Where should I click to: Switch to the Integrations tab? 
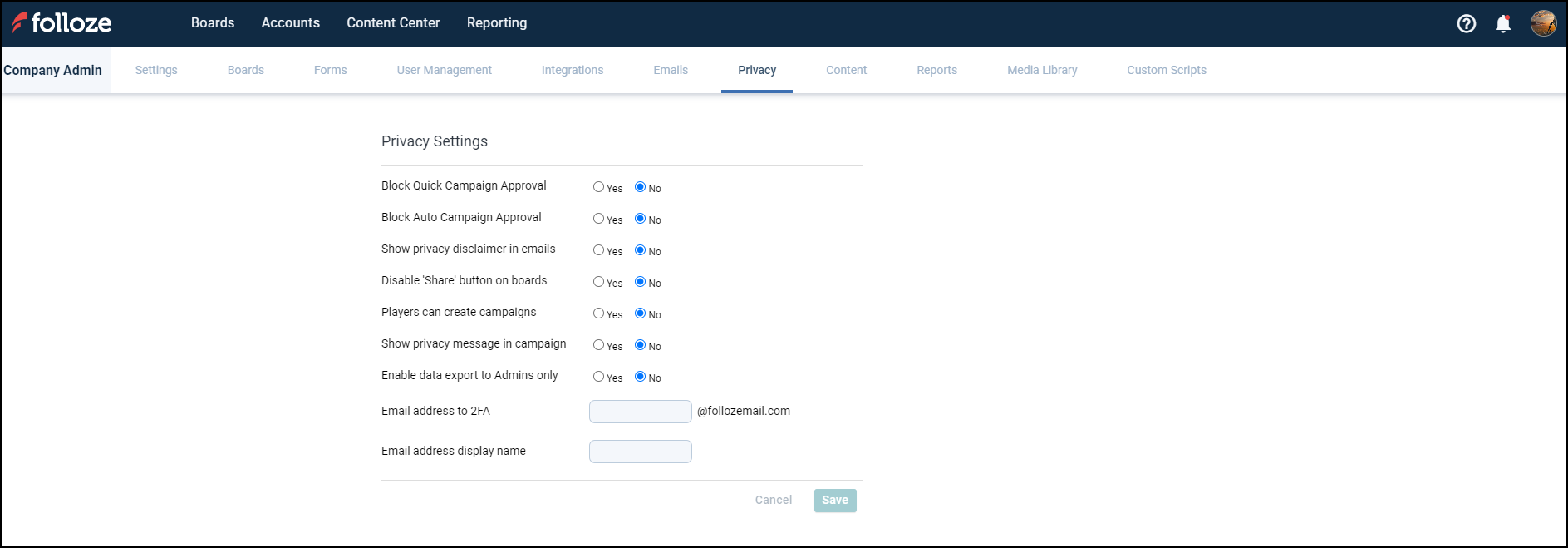[x=572, y=71]
